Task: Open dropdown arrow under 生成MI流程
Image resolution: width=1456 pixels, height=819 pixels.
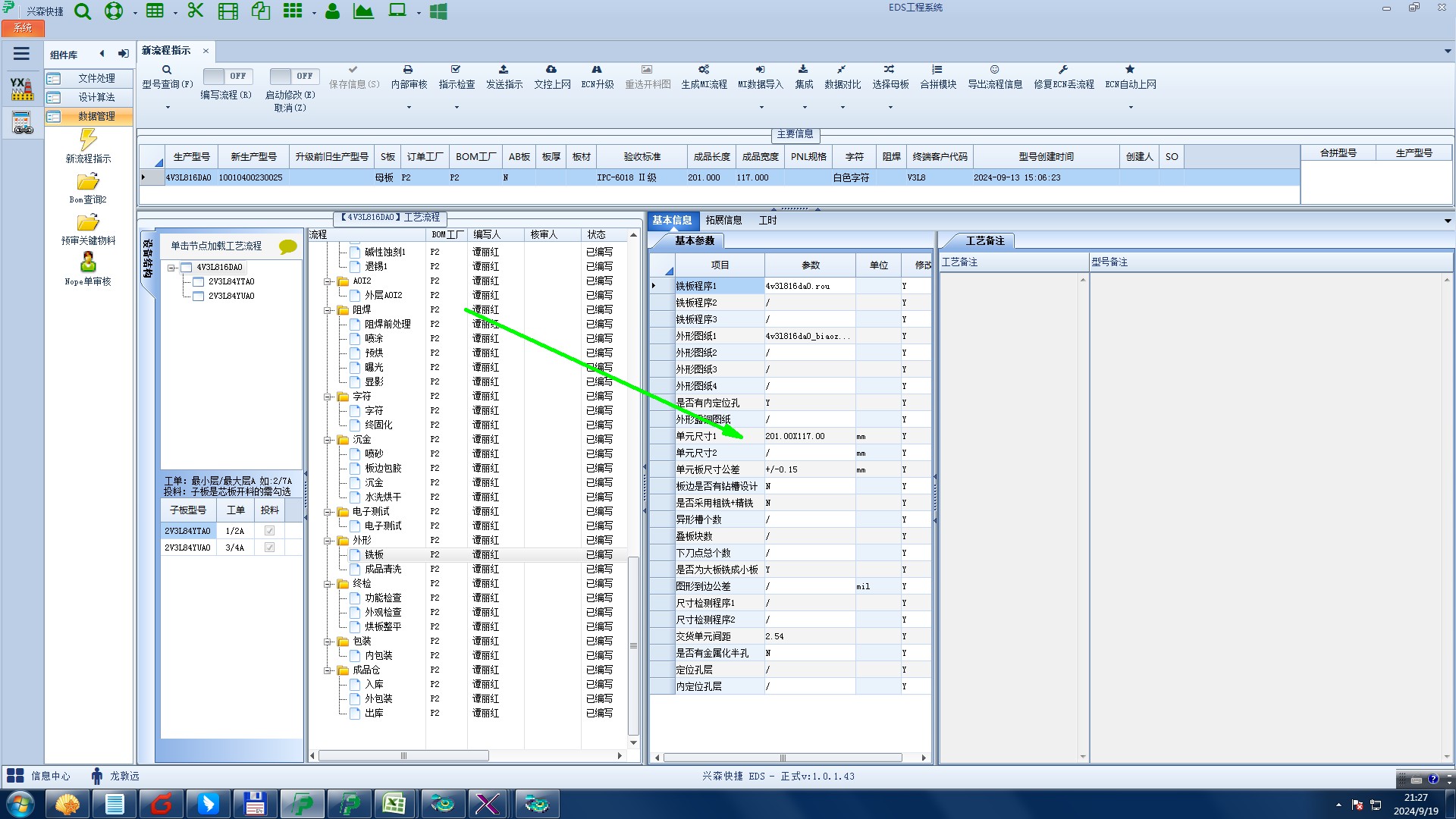Action: 761,108
